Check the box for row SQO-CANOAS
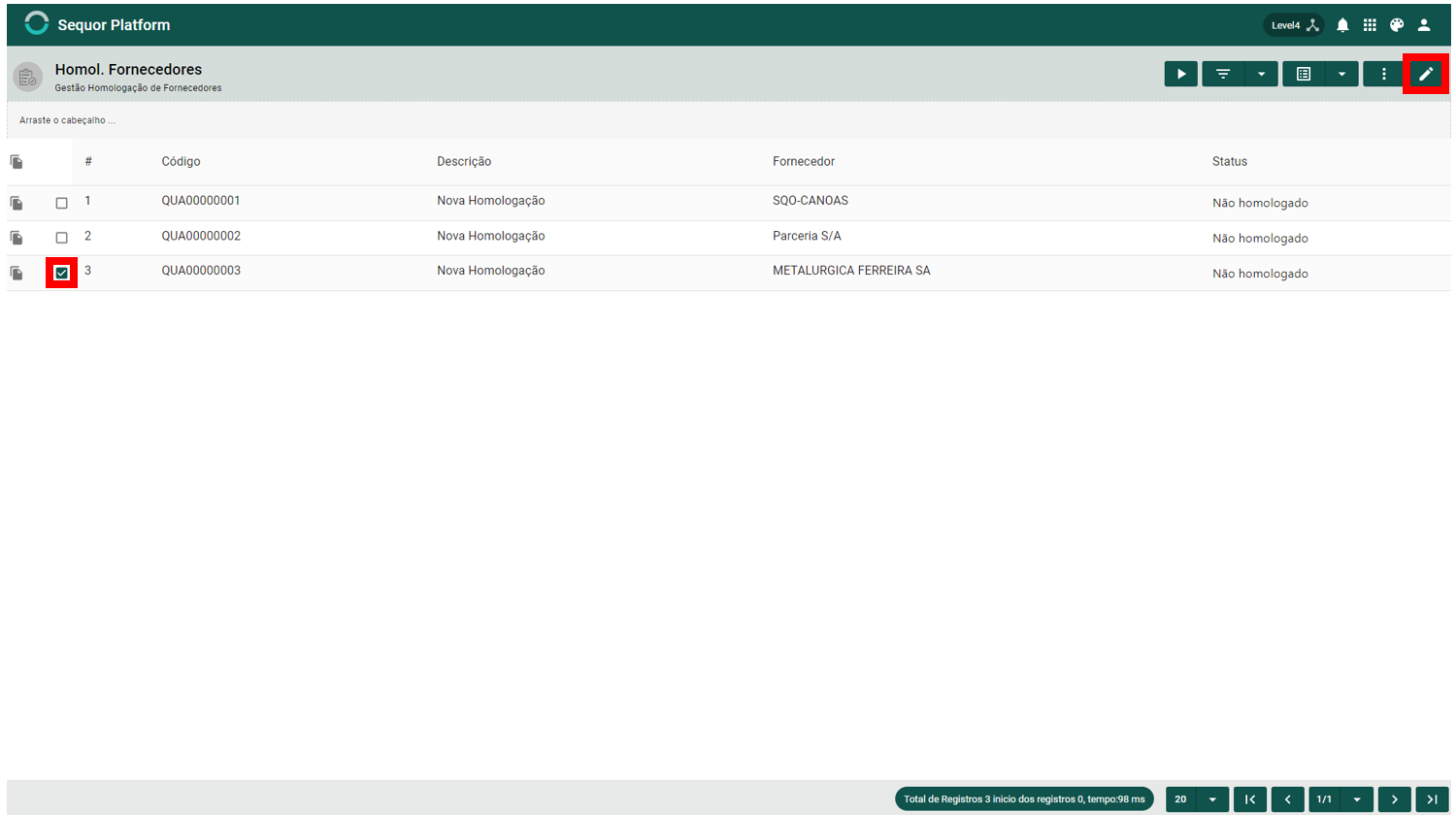1456x815 pixels. (x=61, y=203)
